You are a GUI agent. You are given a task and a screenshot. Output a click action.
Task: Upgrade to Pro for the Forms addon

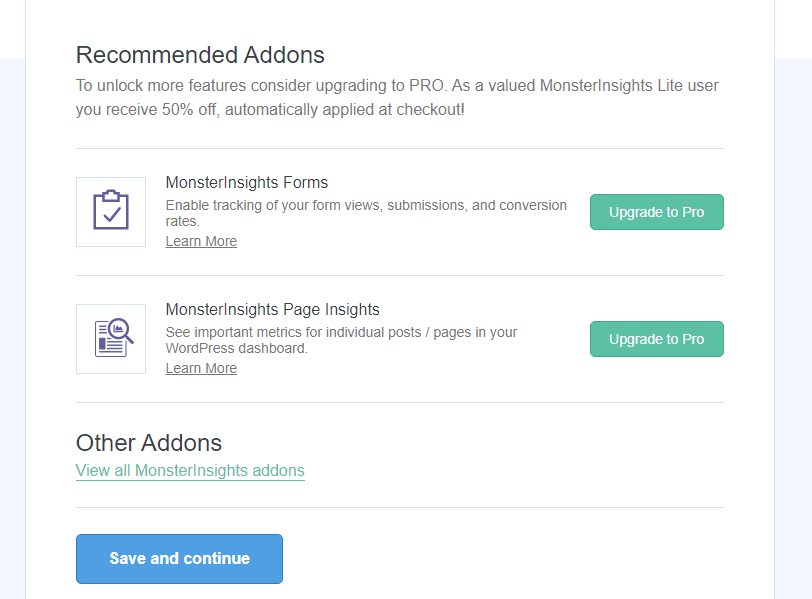(657, 212)
